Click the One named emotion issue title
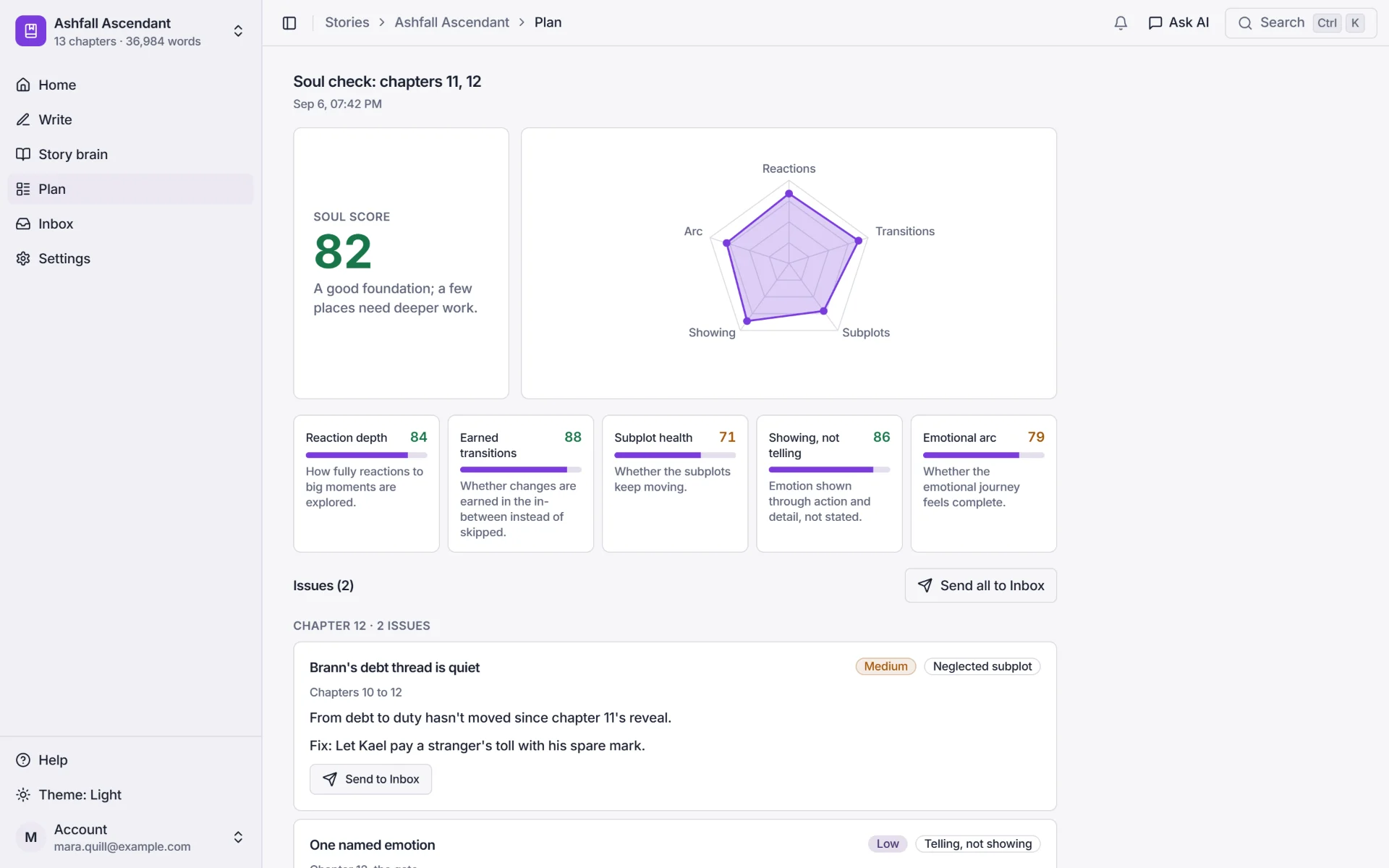The height and width of the screenshot is (868, 1389). [x=372, y=845]
